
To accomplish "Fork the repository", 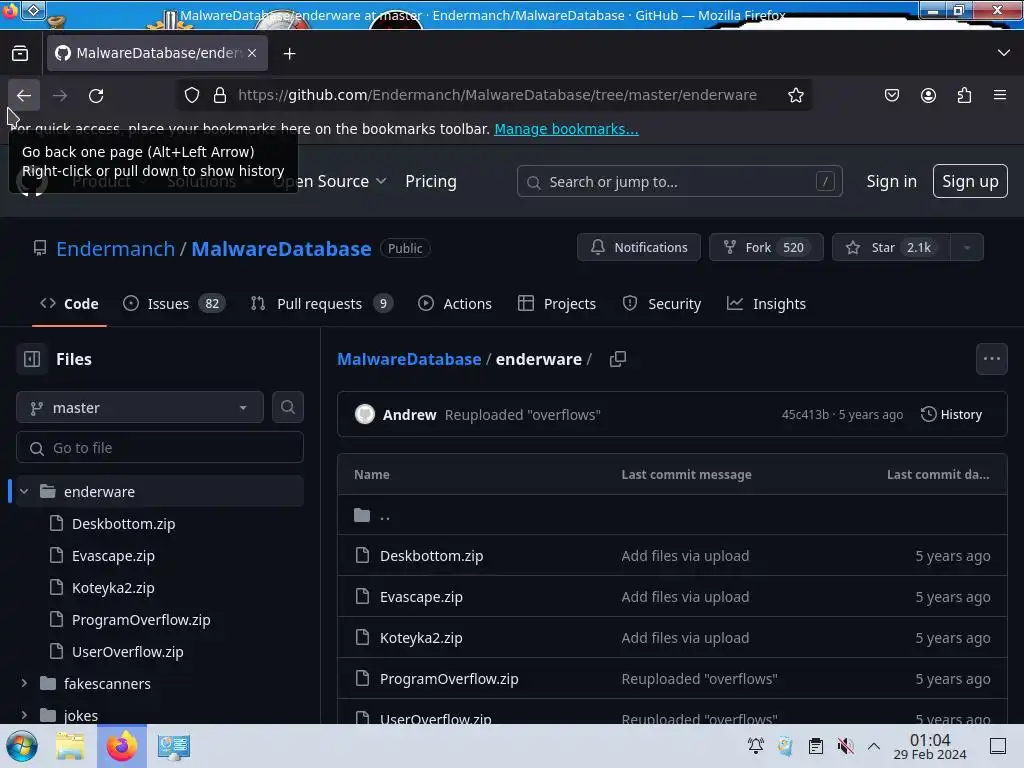I will (x=766, y=248).
